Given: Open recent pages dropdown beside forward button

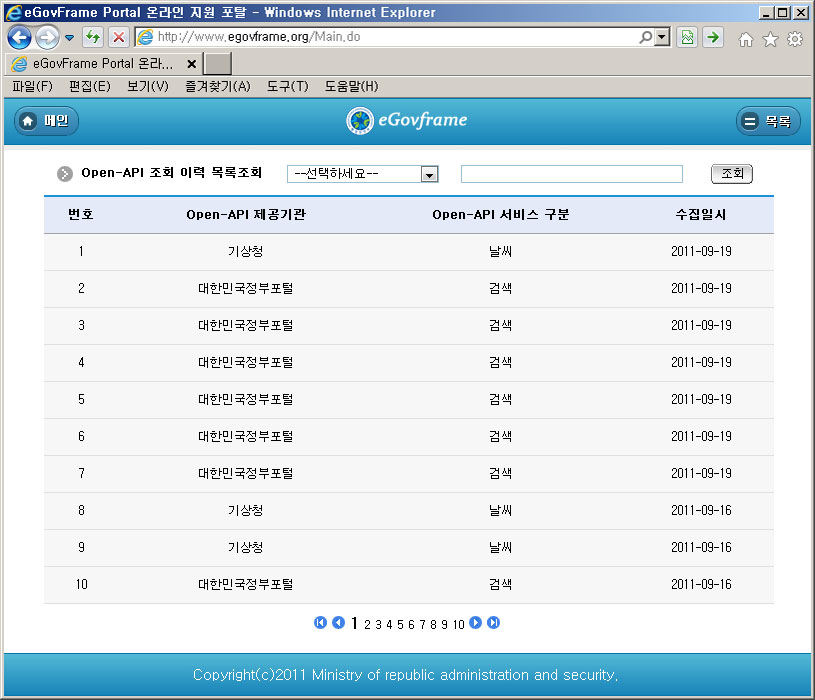Looking at the screenshot, I should click(69, 37).
